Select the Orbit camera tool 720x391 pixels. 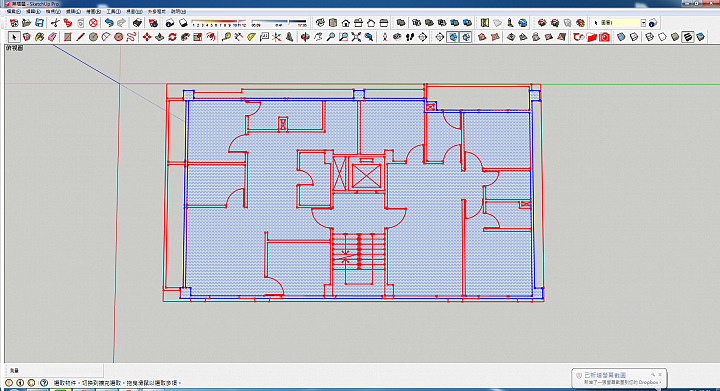pyautogui.click(x=305, y=37)
